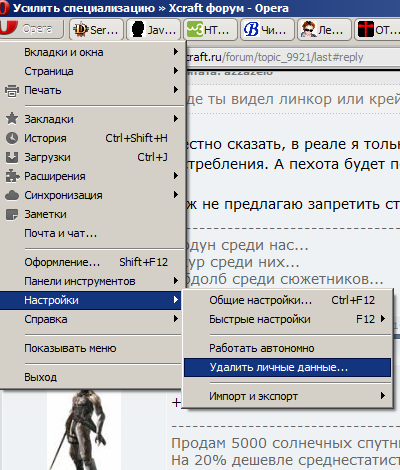The width and height of the screenshot is (400, 470).
Task: Click the clock icon beside История
Action: [x=12, y=138]
